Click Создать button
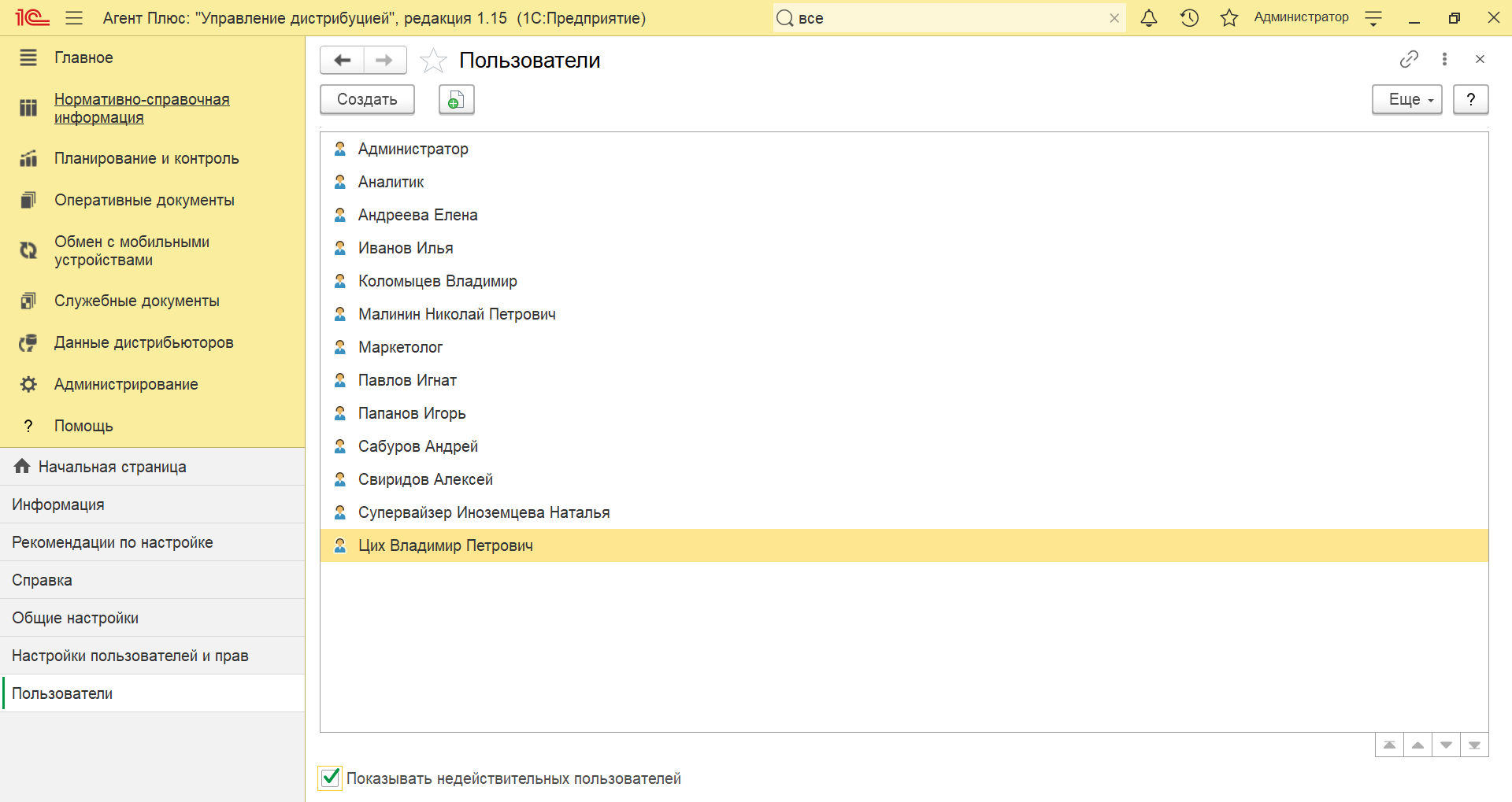Screen dimensions: 1512x802 (367, 100)
